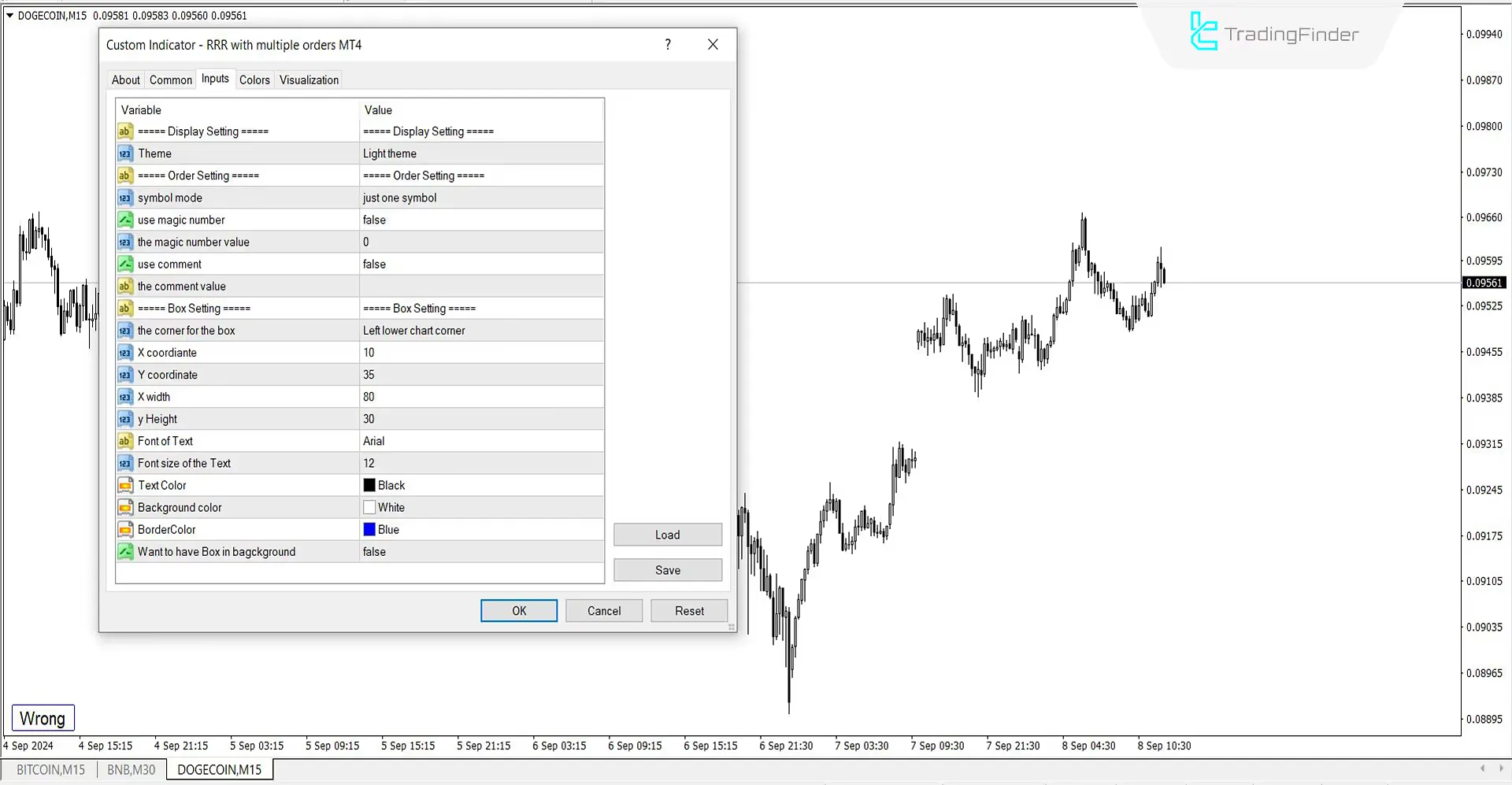Image resolution: width=1512 pixels, height=785 pixels.
Task: Click the help question mark icon in dialog titlebar
Action: tap(668, 44)
